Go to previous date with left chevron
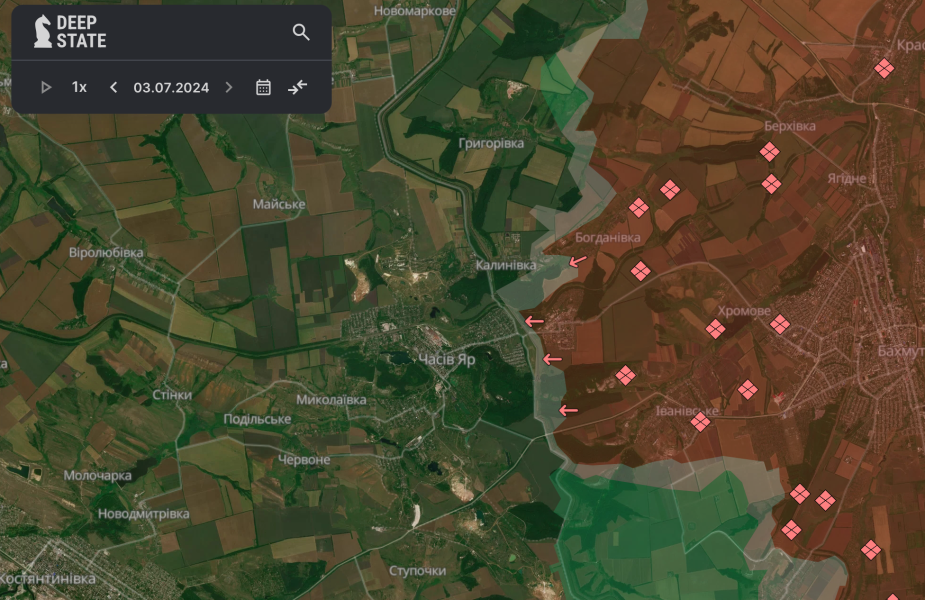Viewport: 925px width, 600px height. pyautogui.click(x=113, y=87)
